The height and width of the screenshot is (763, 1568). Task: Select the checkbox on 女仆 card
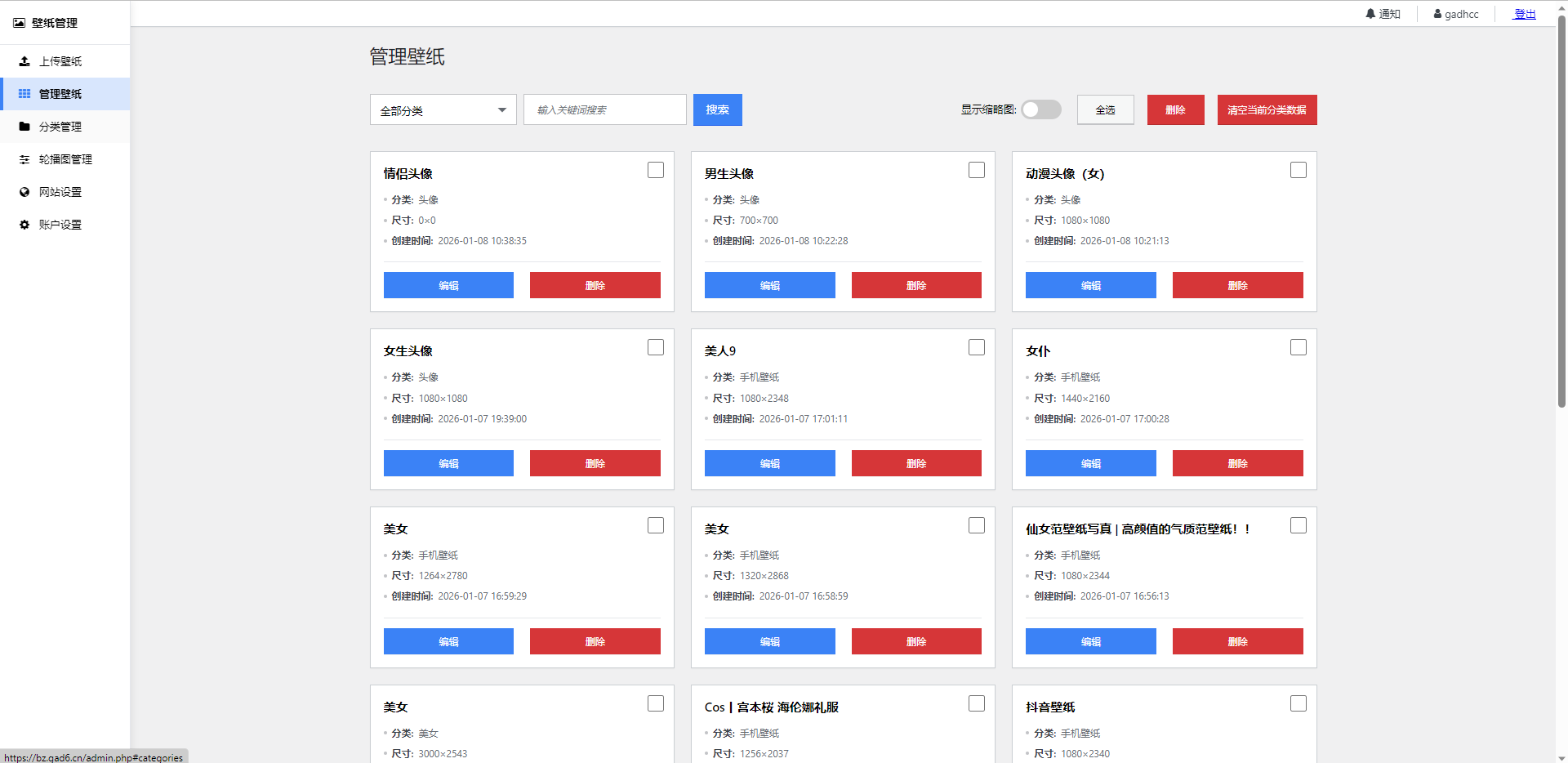point(1298,348)
